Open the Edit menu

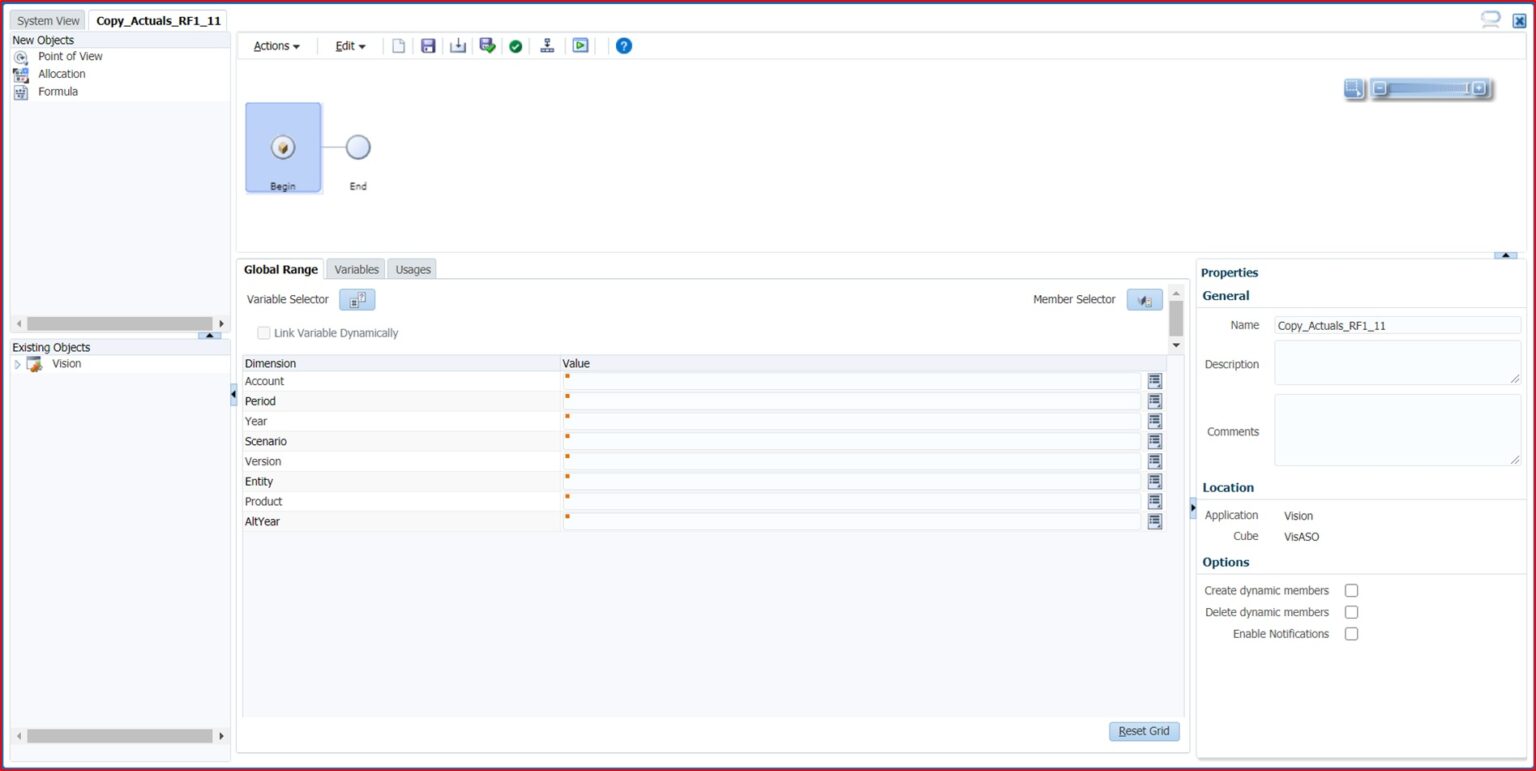(348, 45)
